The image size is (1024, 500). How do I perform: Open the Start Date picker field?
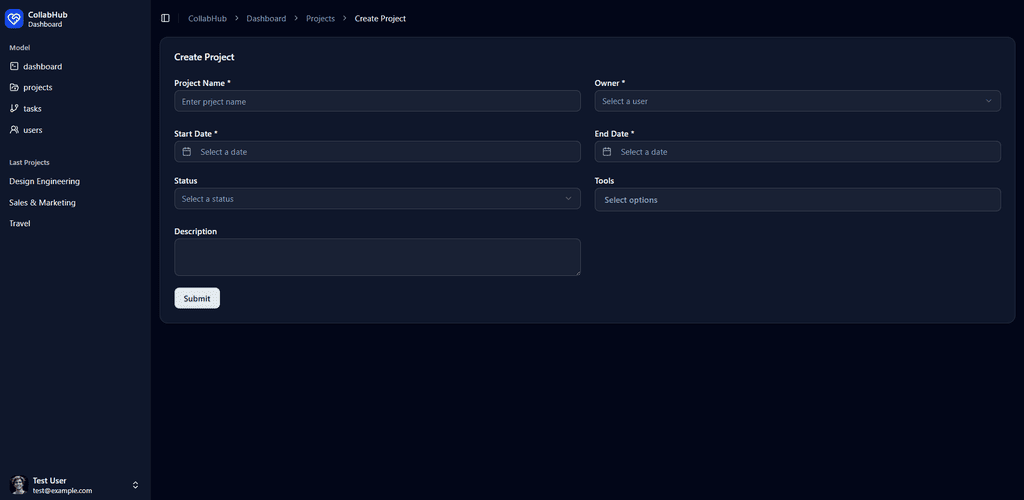[377, 151]
